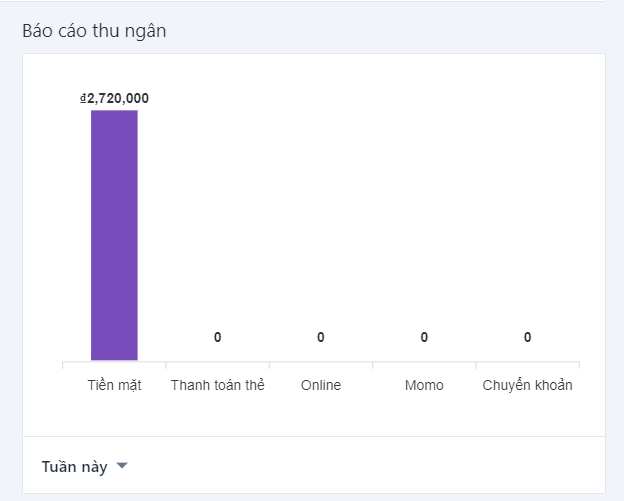Click the Chuyển khoản axis label
624x501 pixels.
click(x=527, y=385)
